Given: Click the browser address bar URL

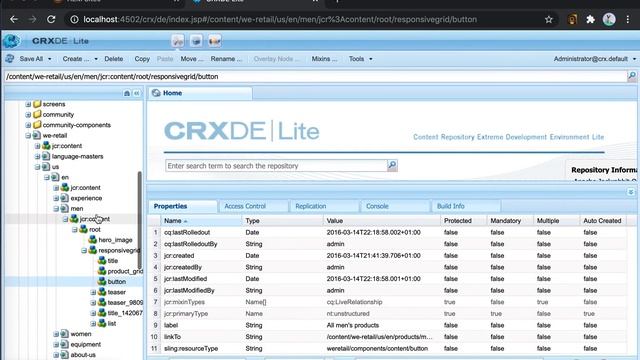Looking at the screenshot, I should 280,19.
